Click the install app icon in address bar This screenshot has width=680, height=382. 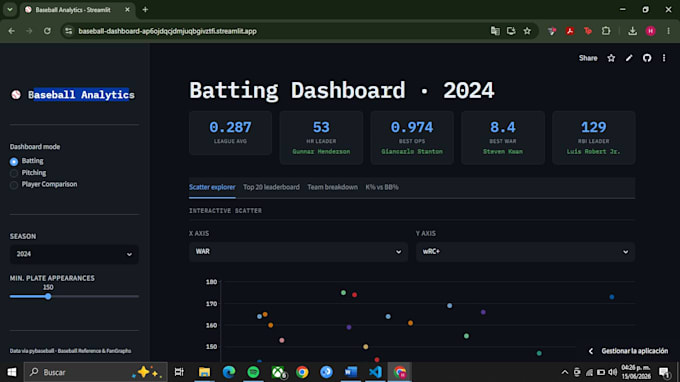coord(511,31)
